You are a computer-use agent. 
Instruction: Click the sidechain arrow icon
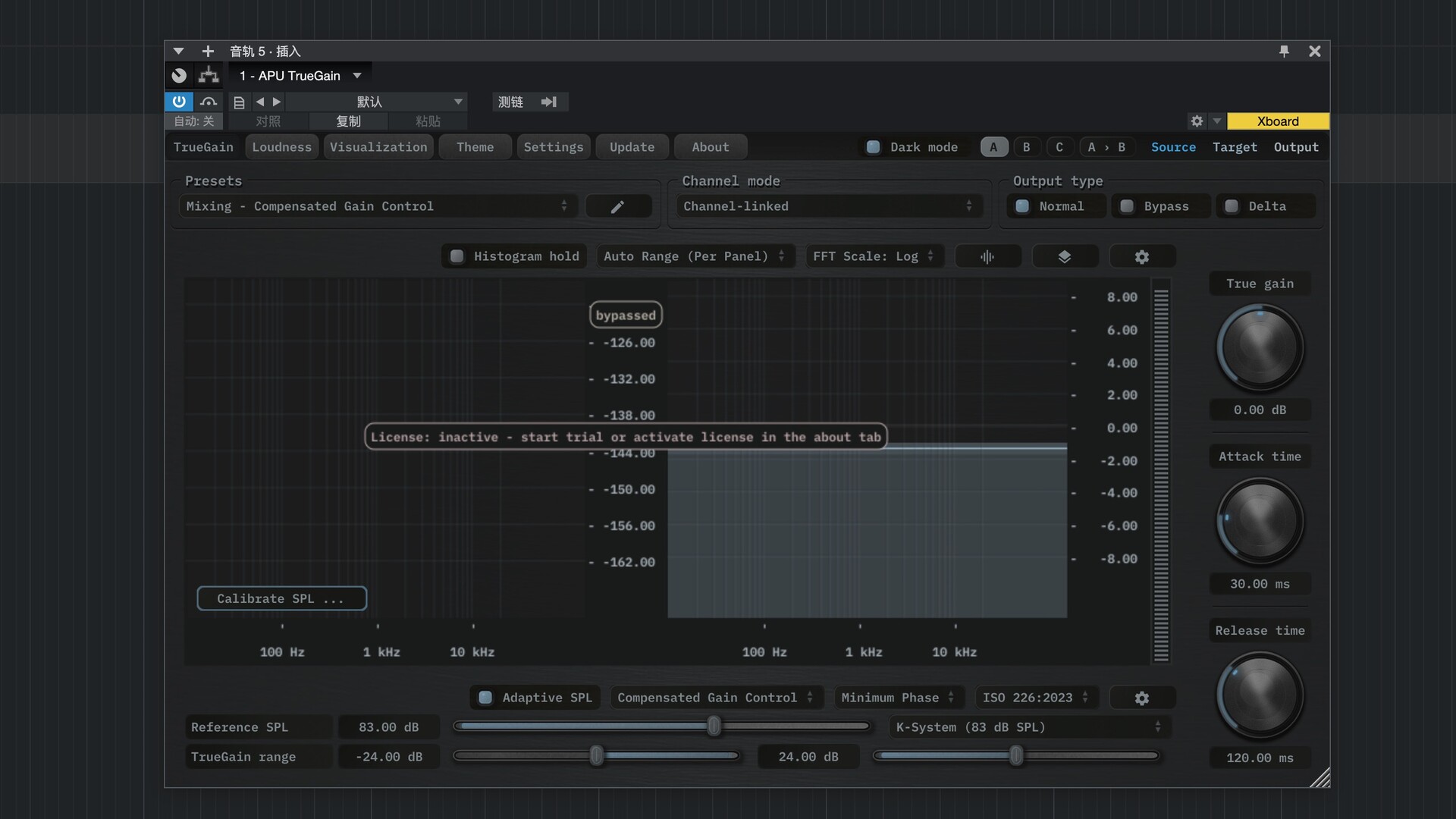point(549,102)
